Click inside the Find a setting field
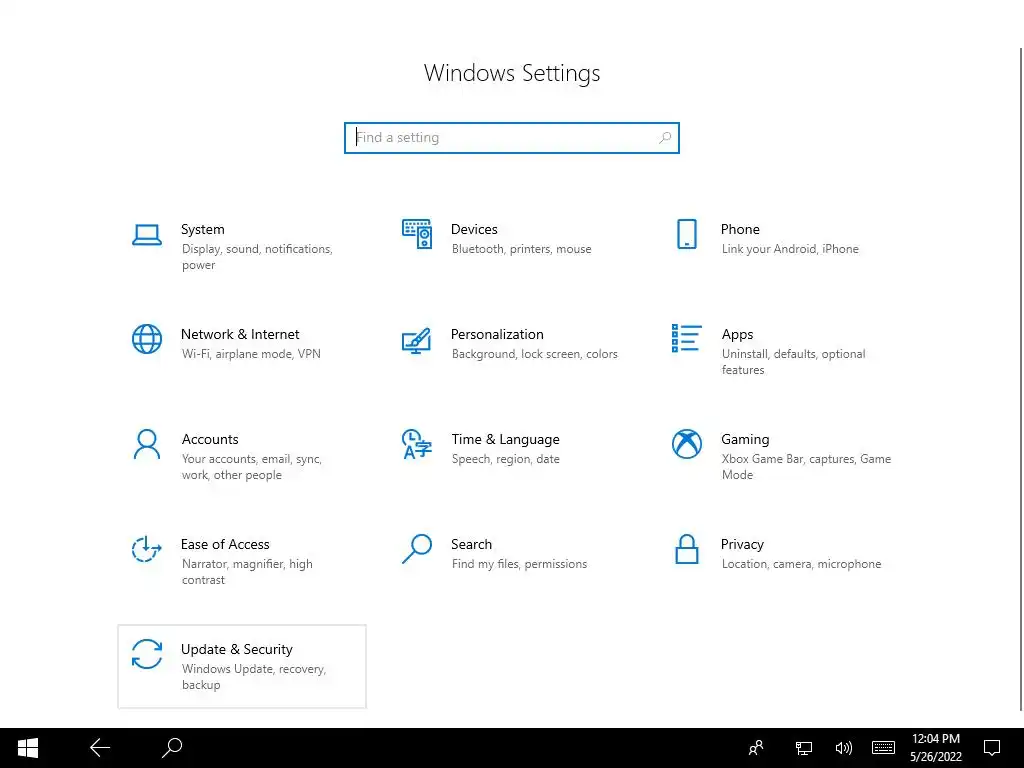Viewport: 1024px width, 768px height. pos(511,138)
